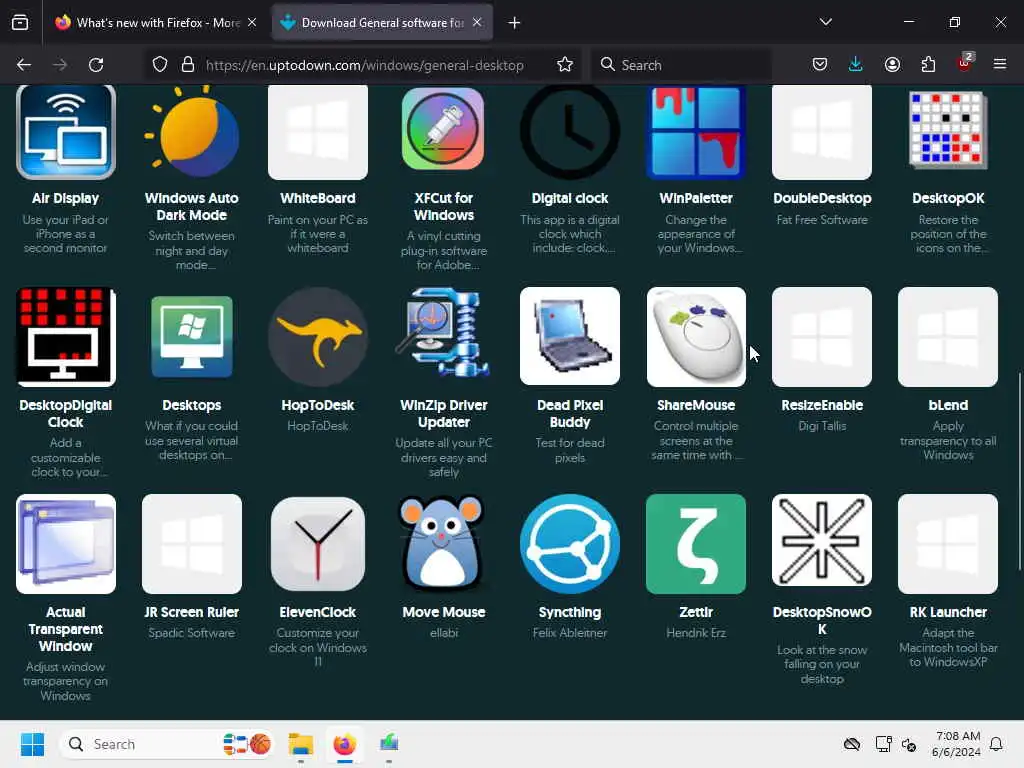Open the Dead Pixel Buddy laptop icon

[x=569, y=337]
